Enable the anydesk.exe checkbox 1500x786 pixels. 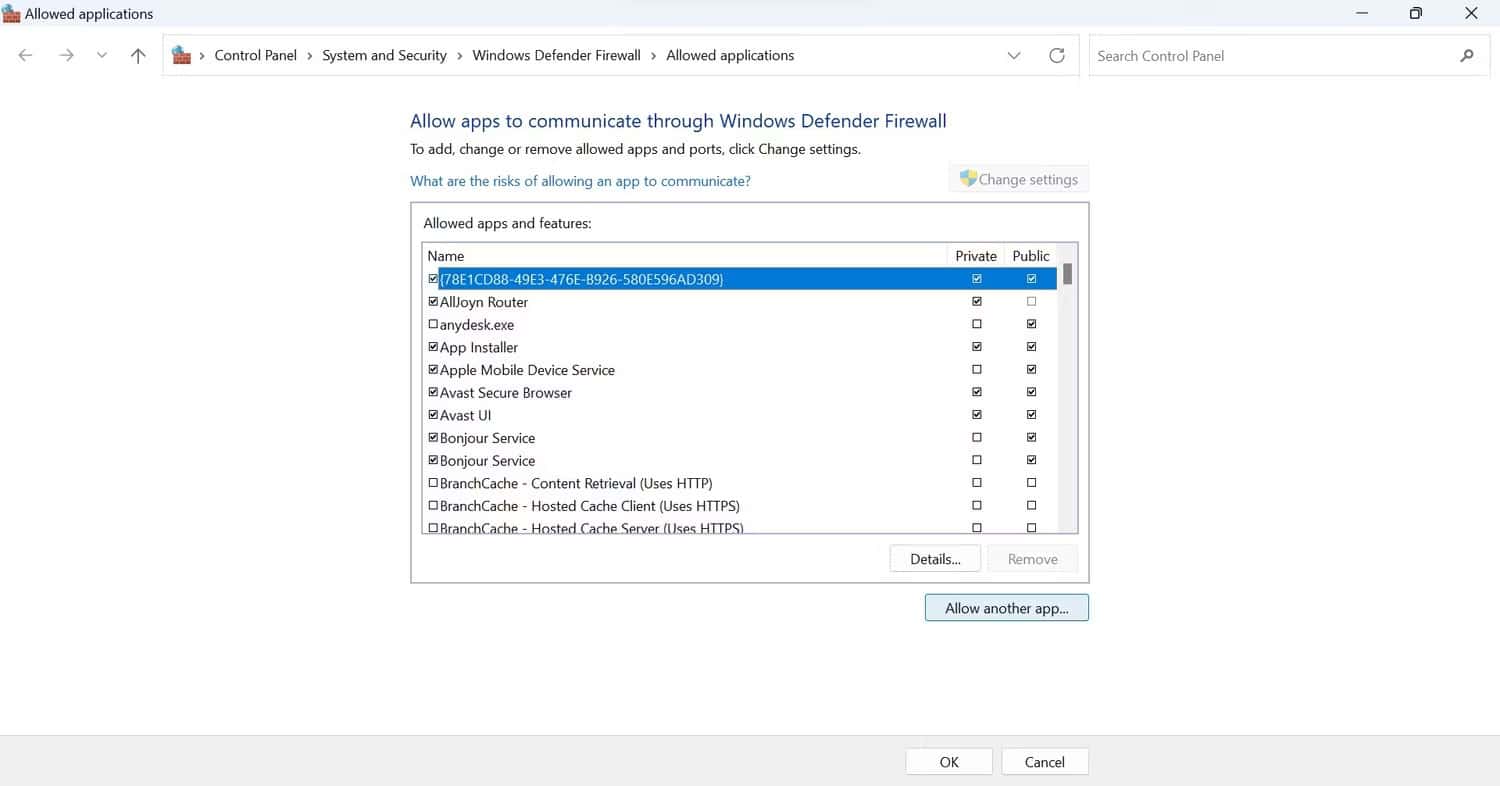[x=433, y=324]
